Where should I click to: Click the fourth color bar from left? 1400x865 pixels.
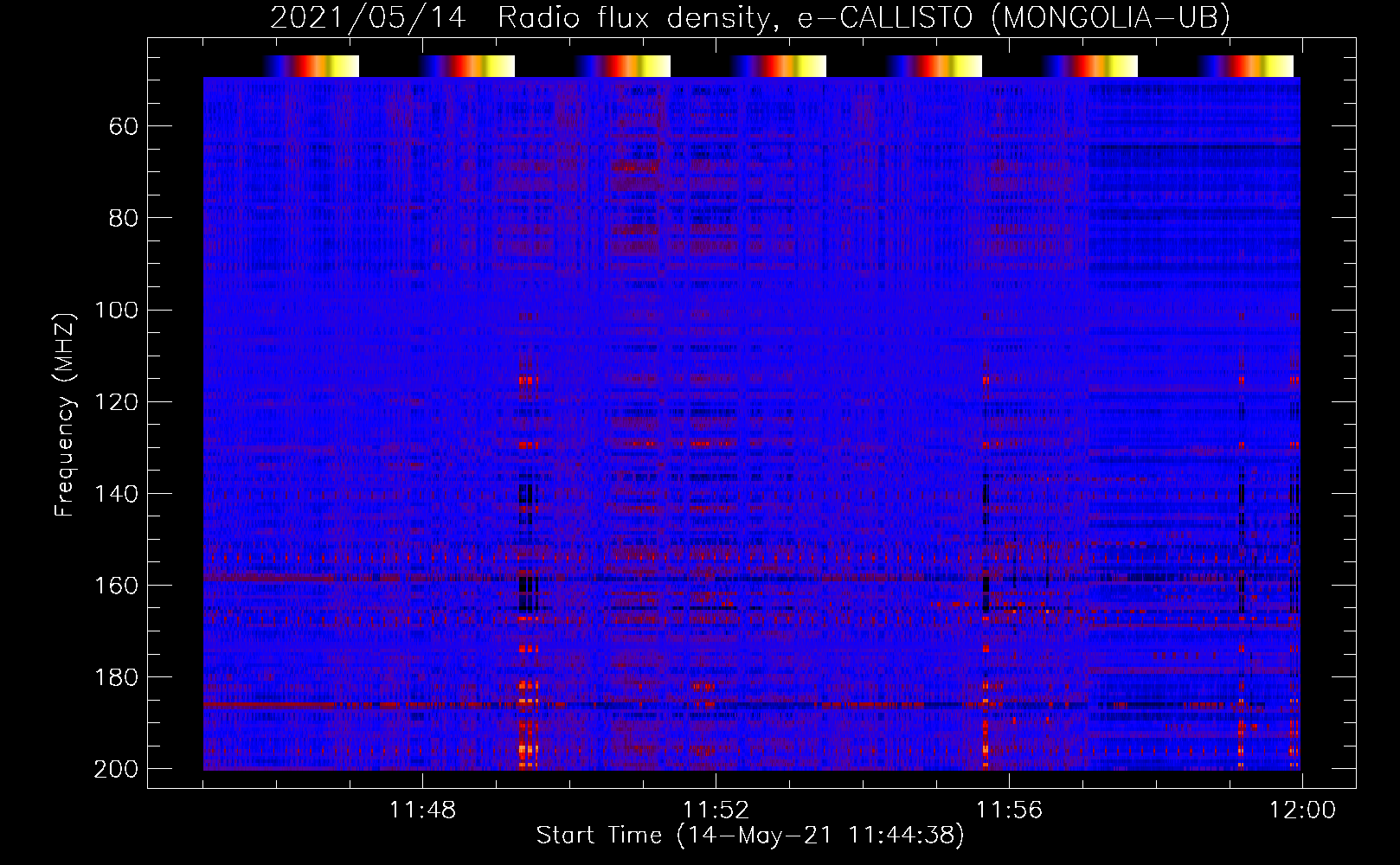tap(779, 66)
